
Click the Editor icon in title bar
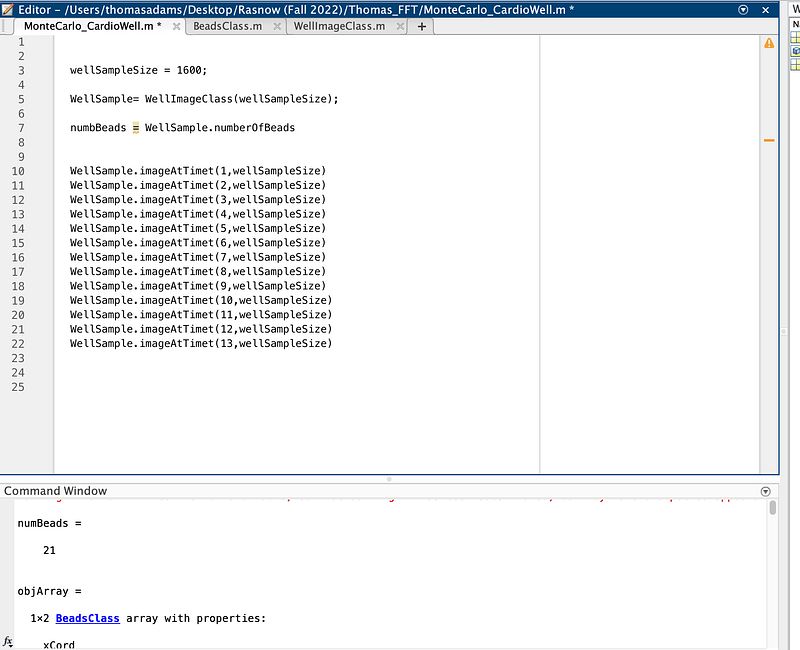pos(9,9)
